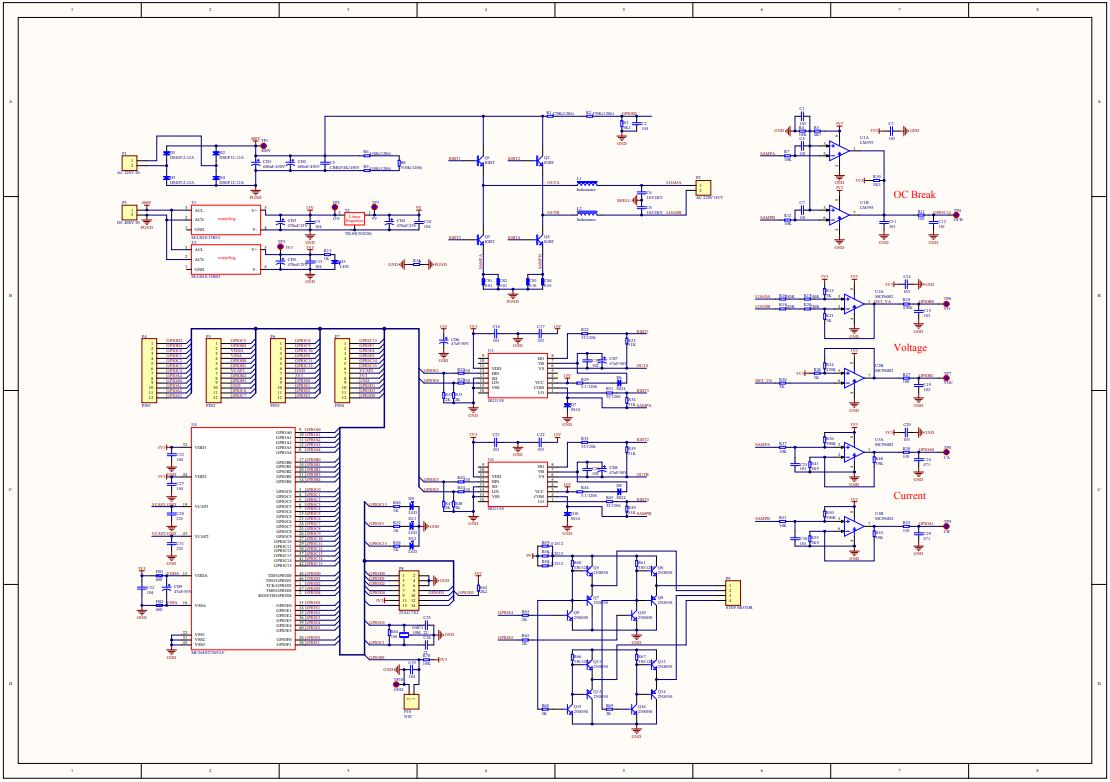Click the leftmost 12-pin header PIN1
This screenshot has width=1110, height=782.
click(x=148, y=370)
